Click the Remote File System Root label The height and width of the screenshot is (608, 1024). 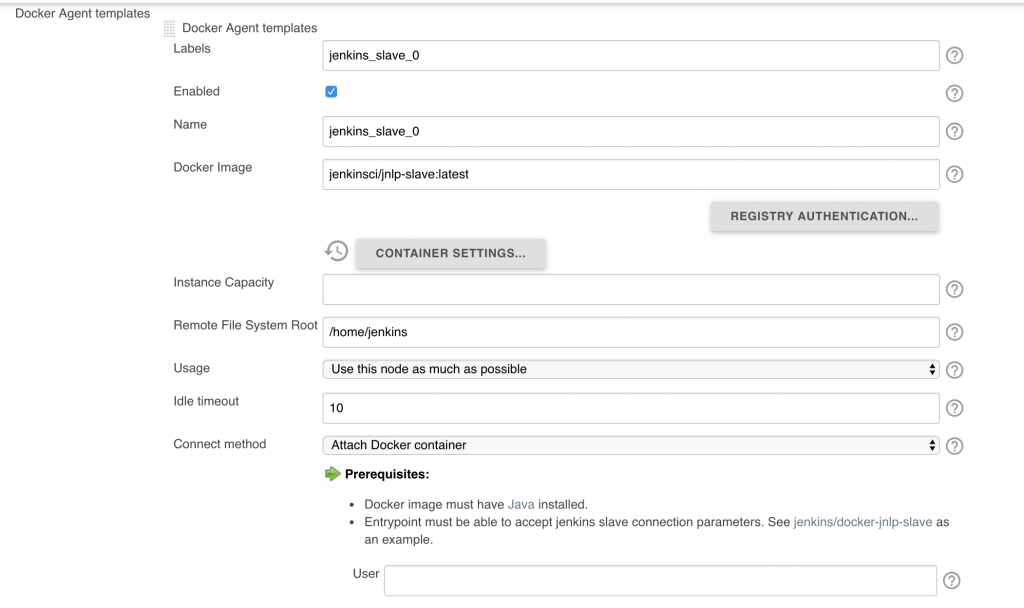[246, 325]
